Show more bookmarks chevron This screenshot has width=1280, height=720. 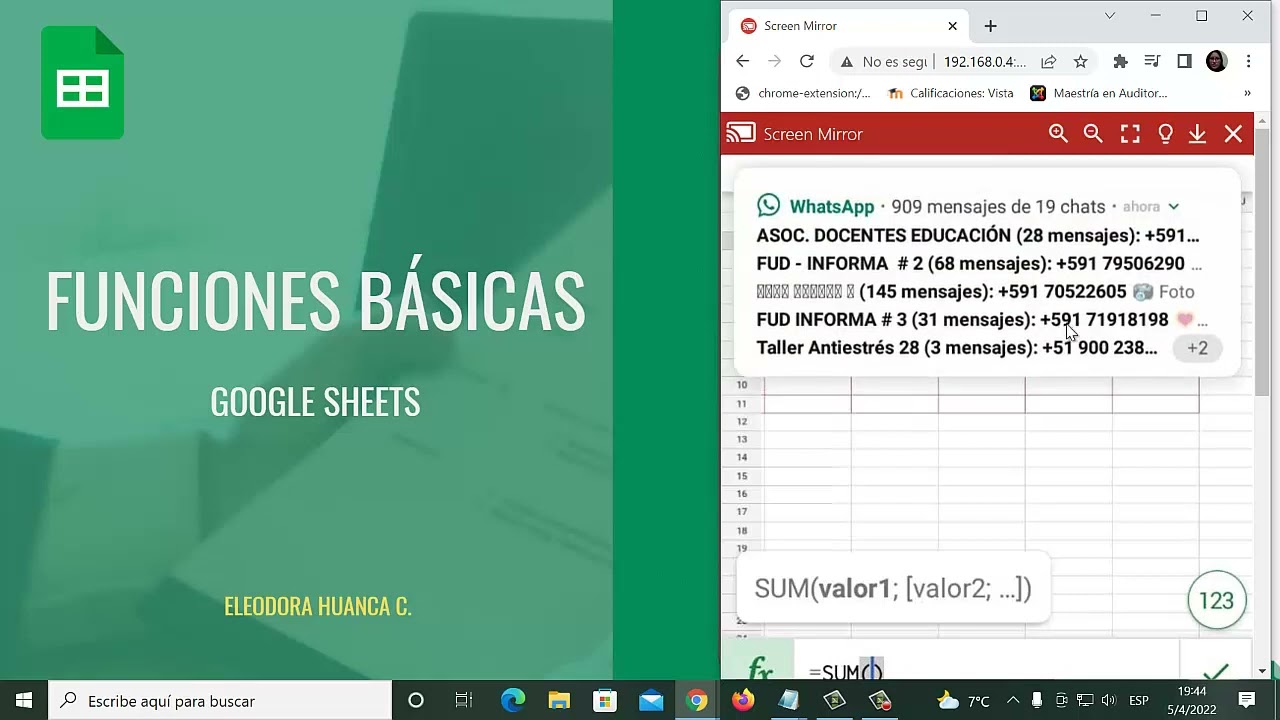click(1247, 93)
